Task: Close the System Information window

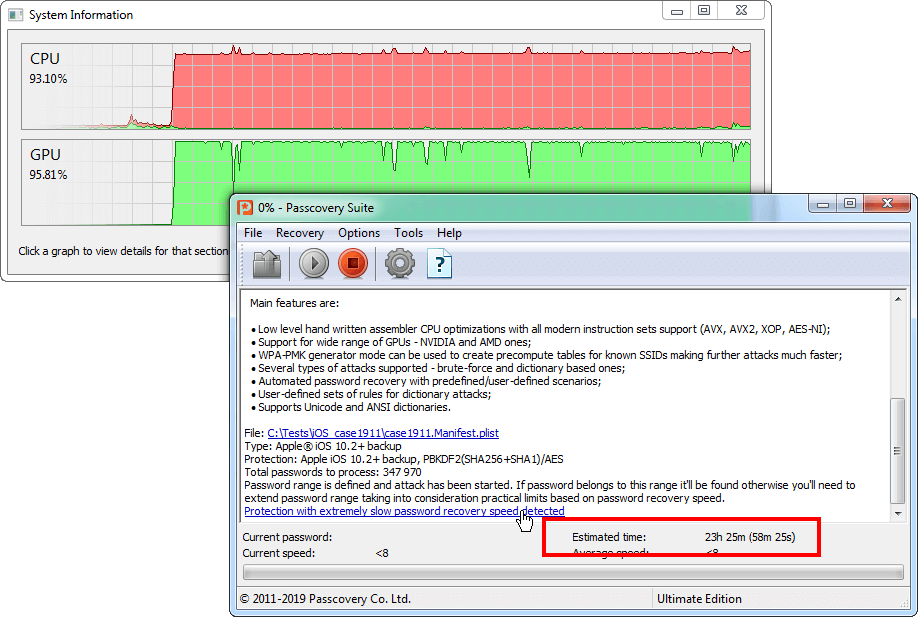Action: click(x=741, y=11)
